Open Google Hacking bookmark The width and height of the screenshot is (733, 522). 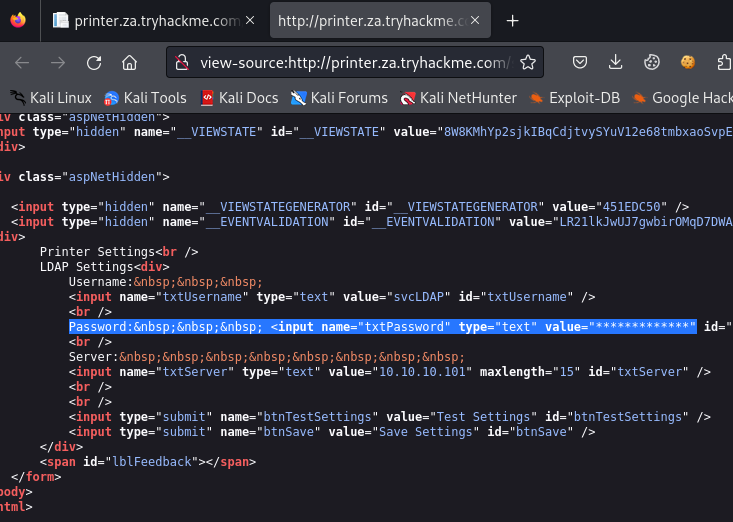683,98
